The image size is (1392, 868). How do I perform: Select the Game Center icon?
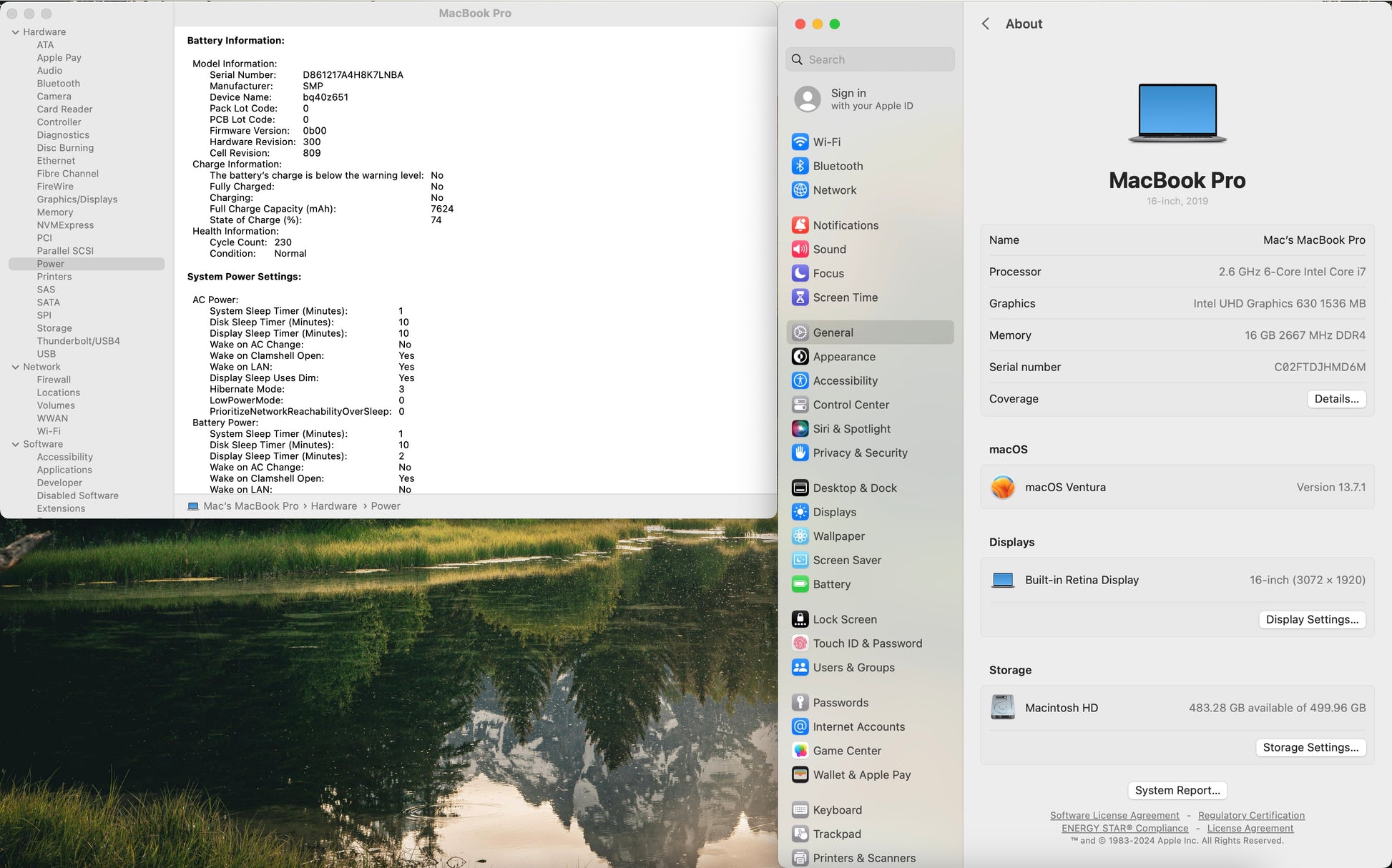[x=800, y=751]
